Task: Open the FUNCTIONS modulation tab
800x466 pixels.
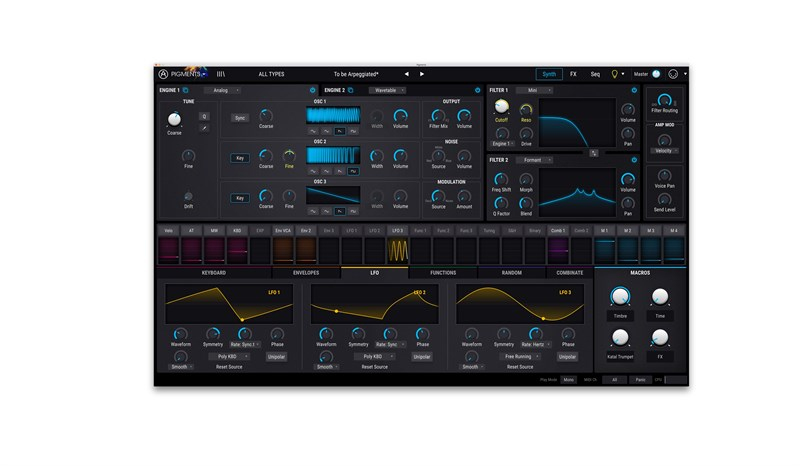Action: point(443,273)
